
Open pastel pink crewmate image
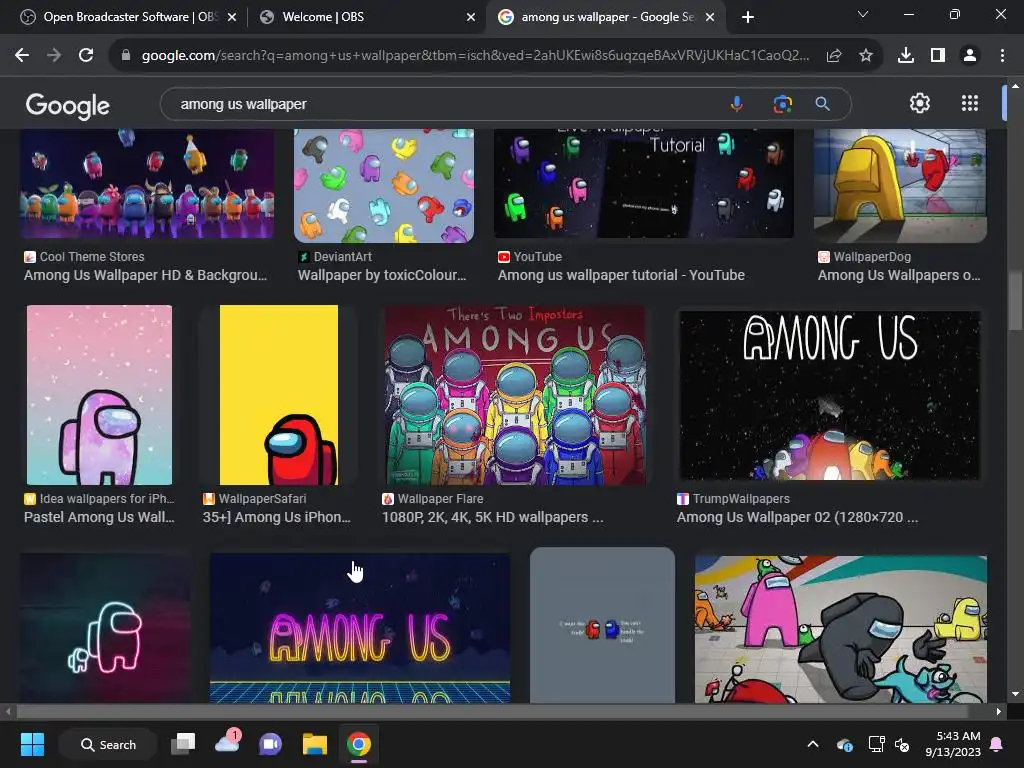click(99, 395)
